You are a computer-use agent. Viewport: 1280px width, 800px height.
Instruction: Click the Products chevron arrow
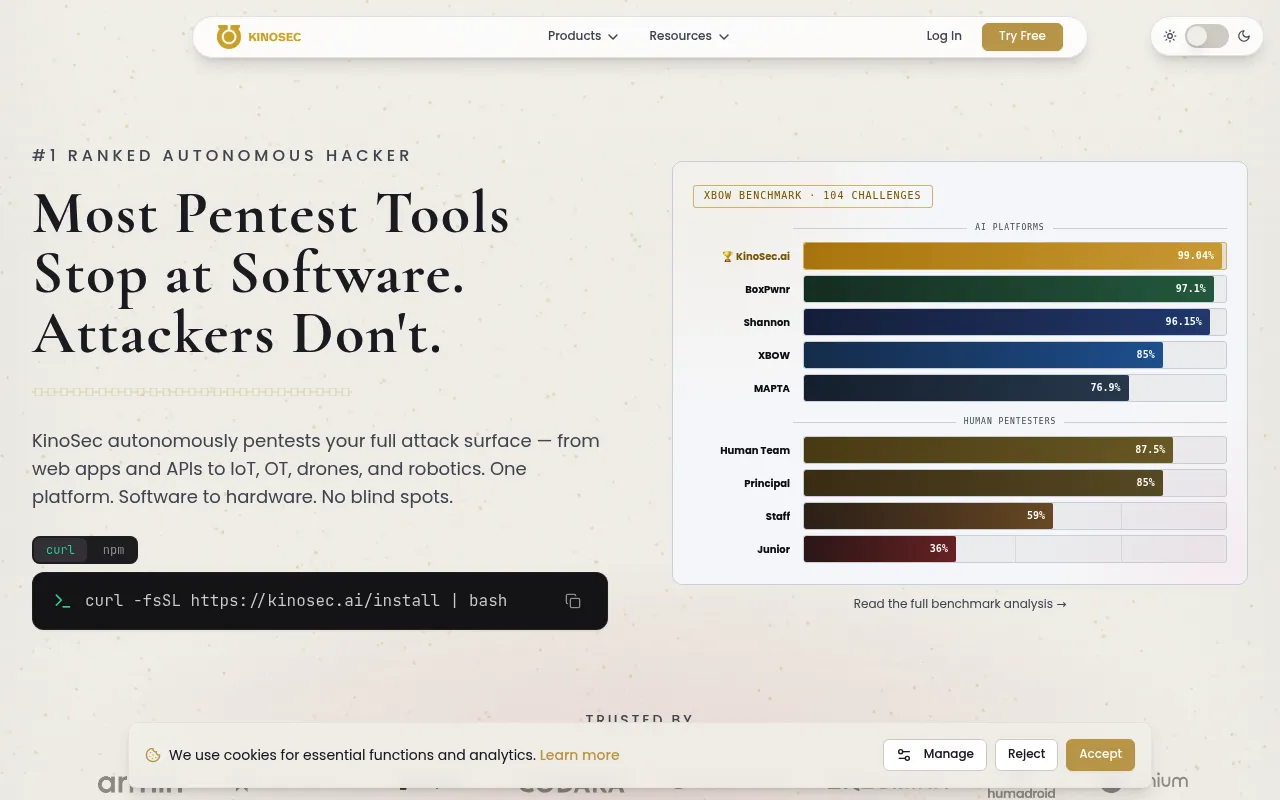[613, 37]
